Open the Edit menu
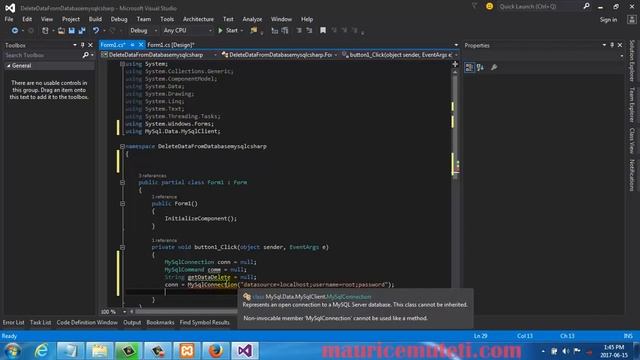The image size is (640, 360). [x=27, y=19]
